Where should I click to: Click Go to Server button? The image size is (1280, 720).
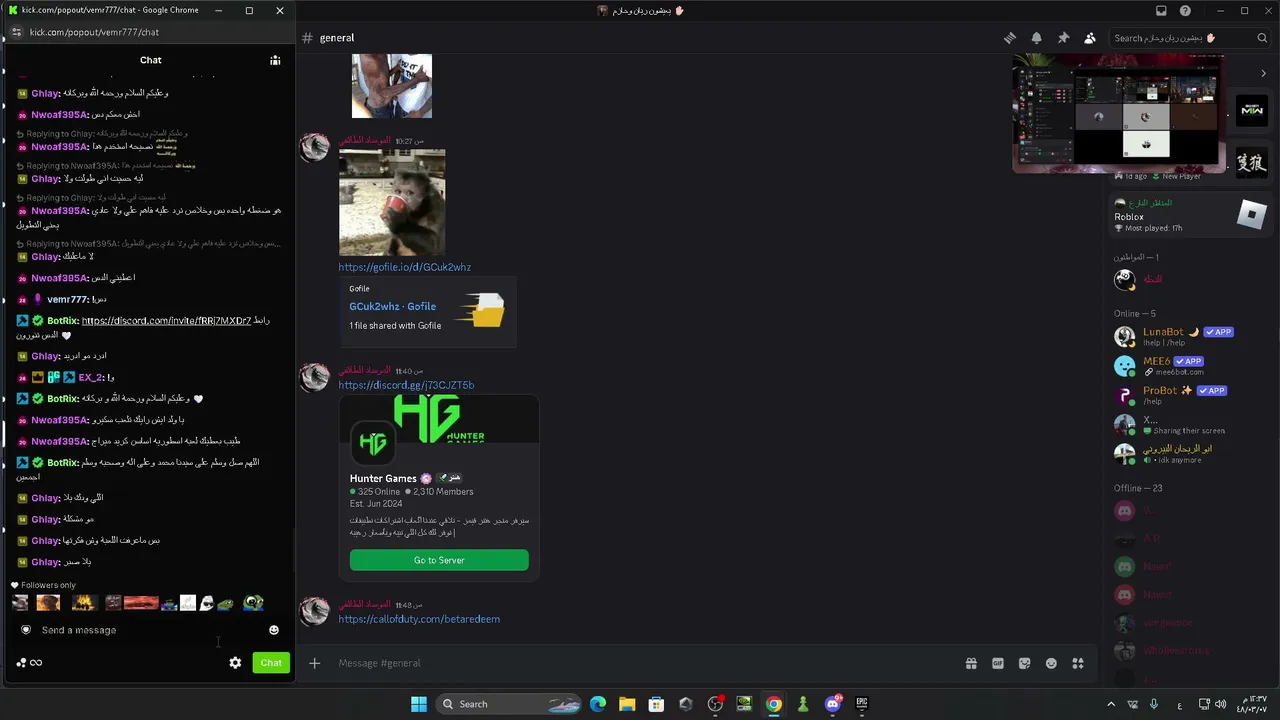pyautogui.click(x=439, y=560)
